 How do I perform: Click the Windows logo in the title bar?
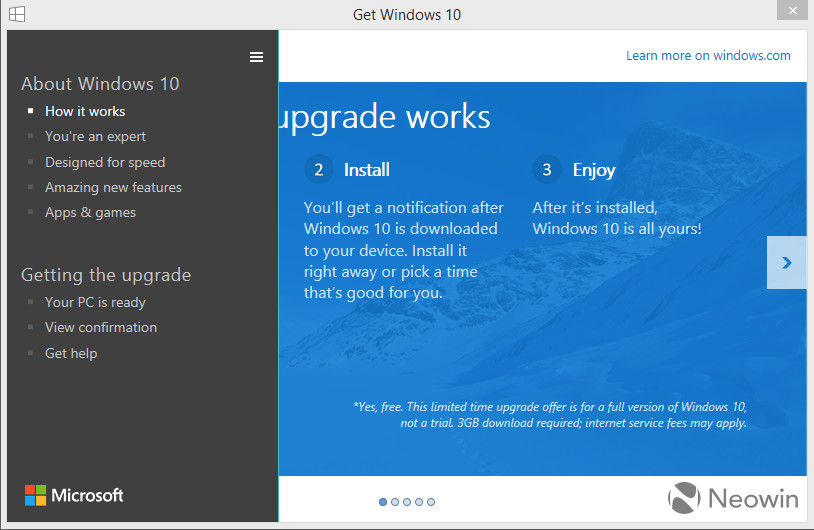tap(17, 14)
